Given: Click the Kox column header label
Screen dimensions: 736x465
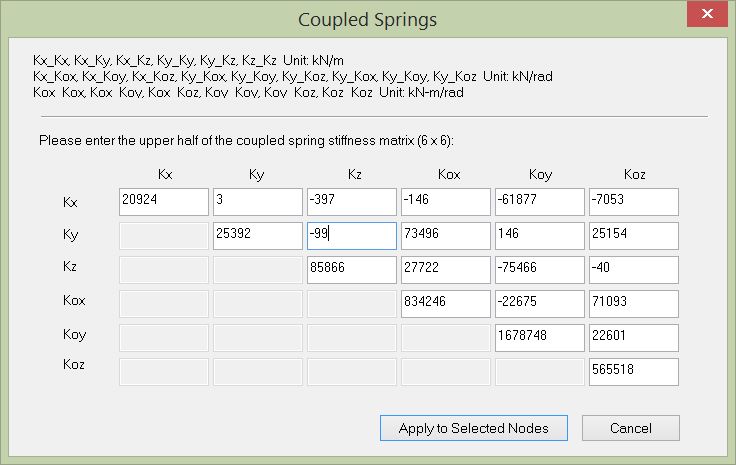Looking at the screenshot, I should (449, 175).
